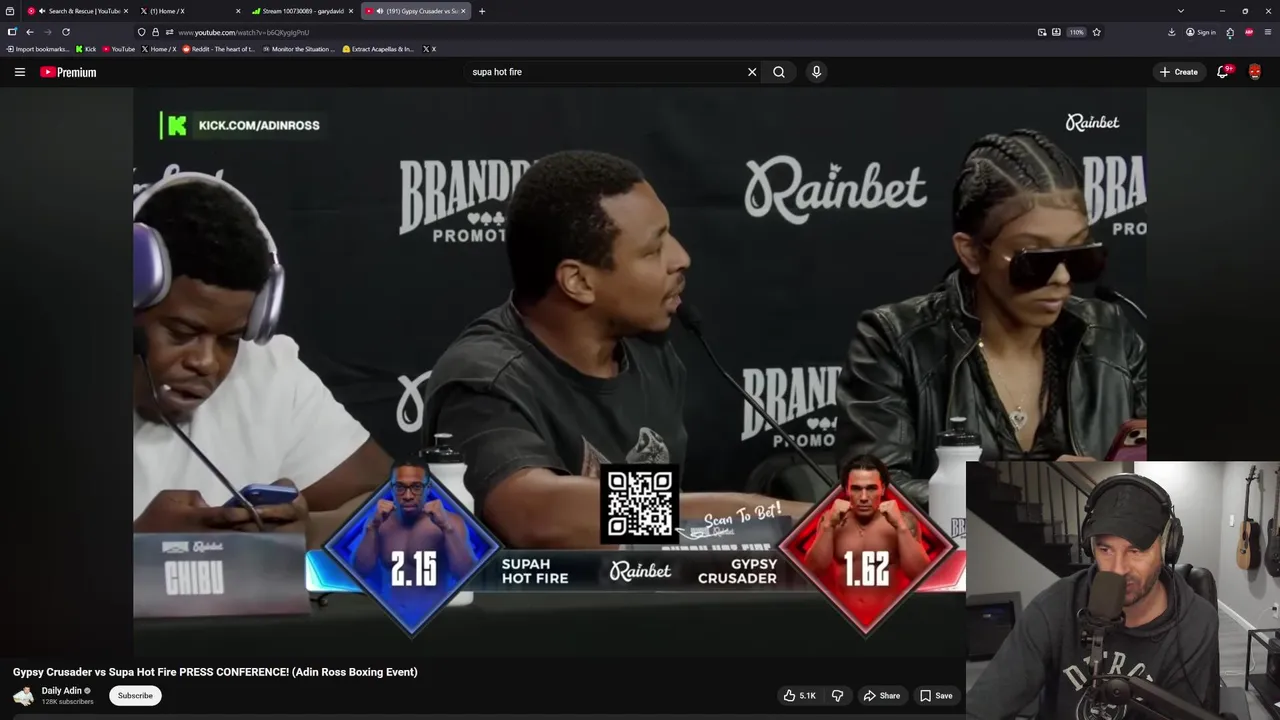Reset the 110% zoom level
This screenshot has width=1280, height=720.
click(x=1076, y=32)
